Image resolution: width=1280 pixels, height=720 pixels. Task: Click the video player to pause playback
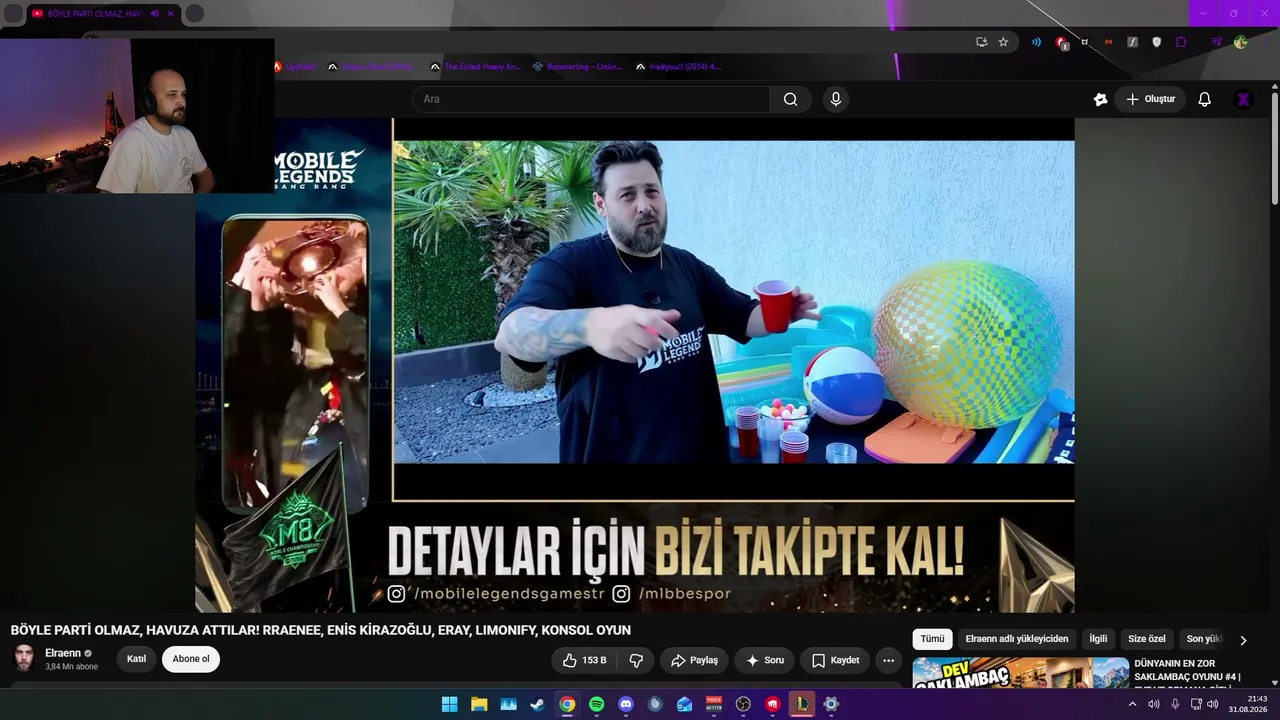pyautogui.click(x=634, y=365)
